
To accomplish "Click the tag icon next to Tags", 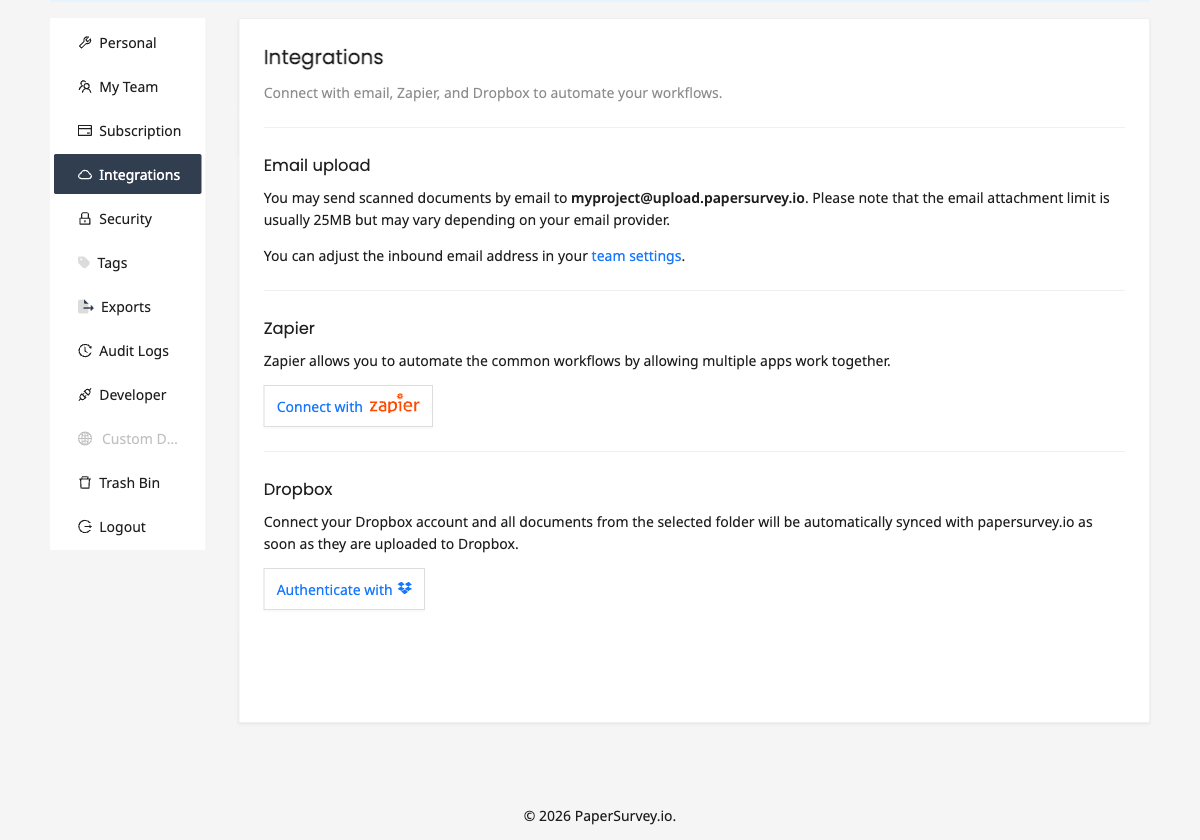I will point(84,262).
